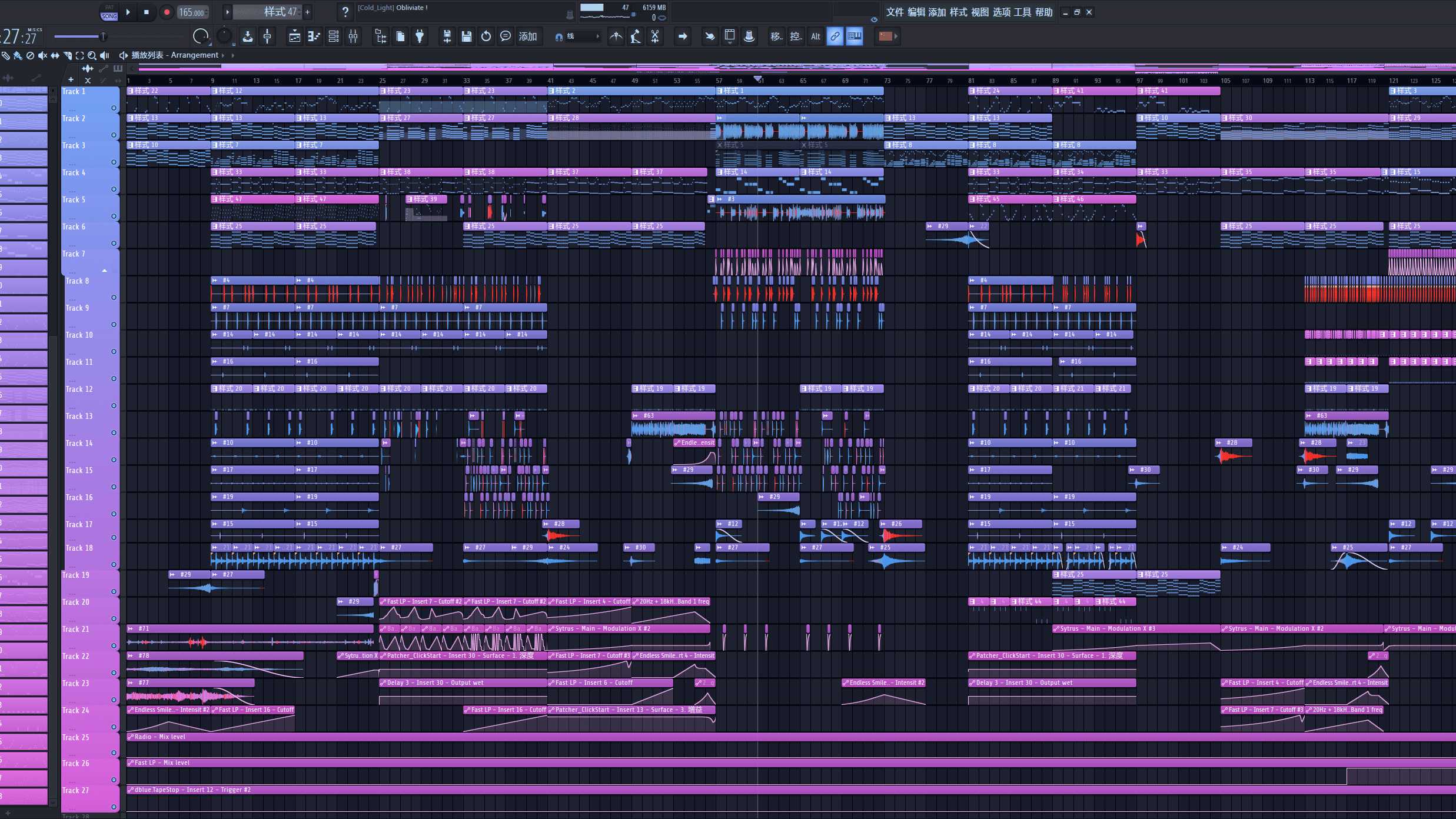
Task: Toggle mute switch on Track 12
Action: (x=114, y=406)
